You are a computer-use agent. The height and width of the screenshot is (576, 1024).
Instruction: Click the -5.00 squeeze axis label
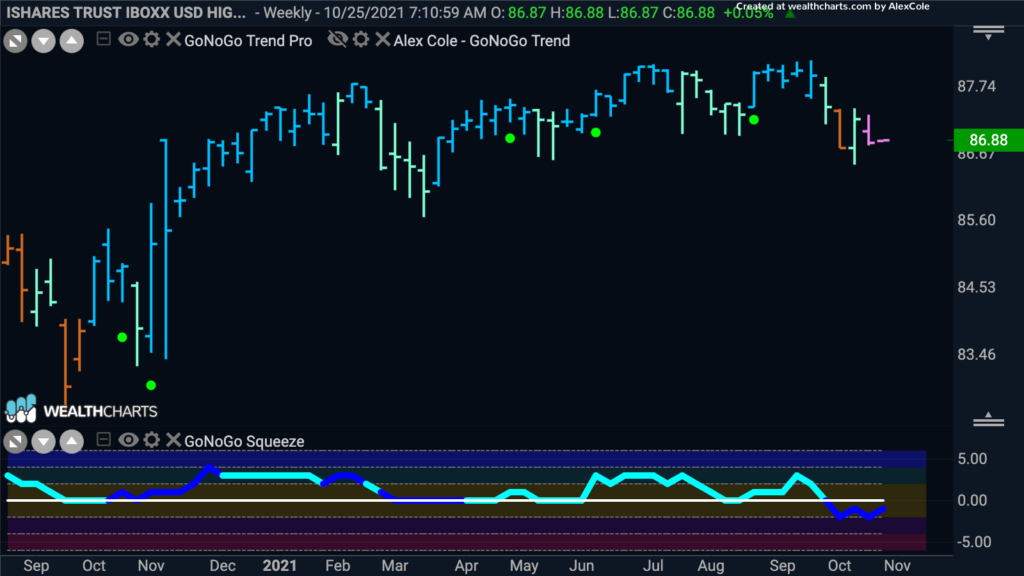coord(974,542)
